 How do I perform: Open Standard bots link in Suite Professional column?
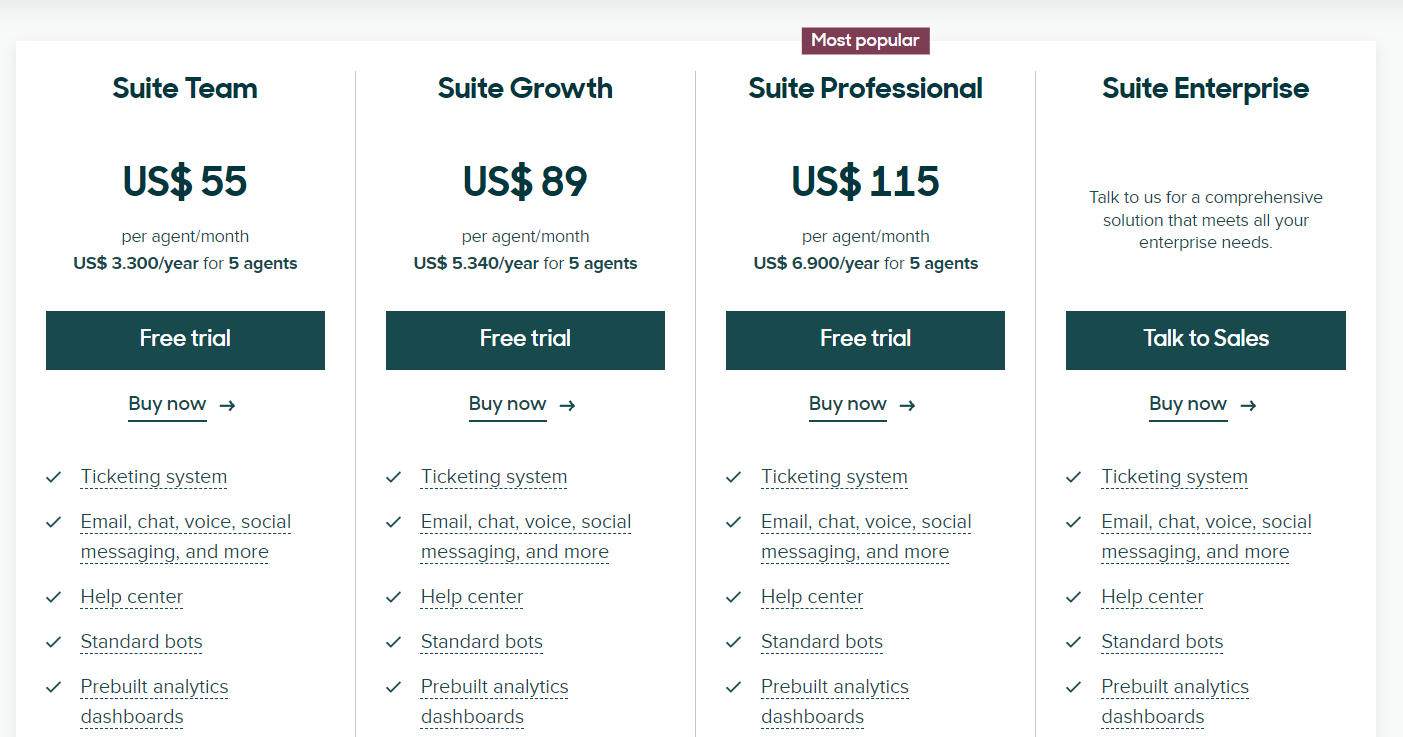(821, 641)
